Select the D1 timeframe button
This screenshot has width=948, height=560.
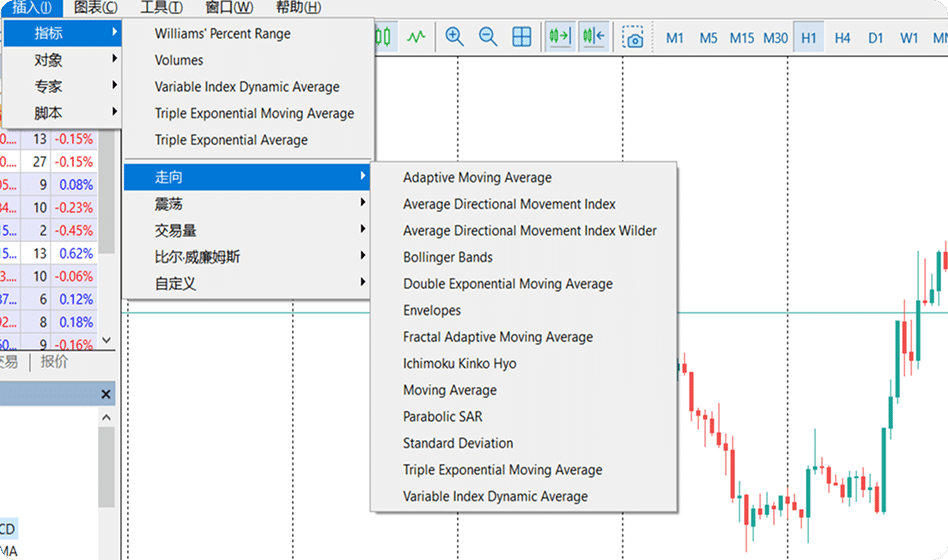[x=876, y=38]
